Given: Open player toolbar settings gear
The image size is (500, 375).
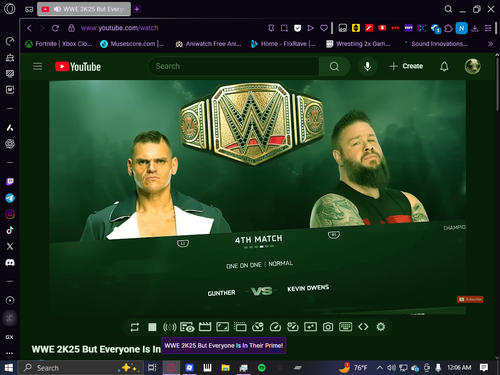Looking at the screenshot, I should tap(381, 327).
